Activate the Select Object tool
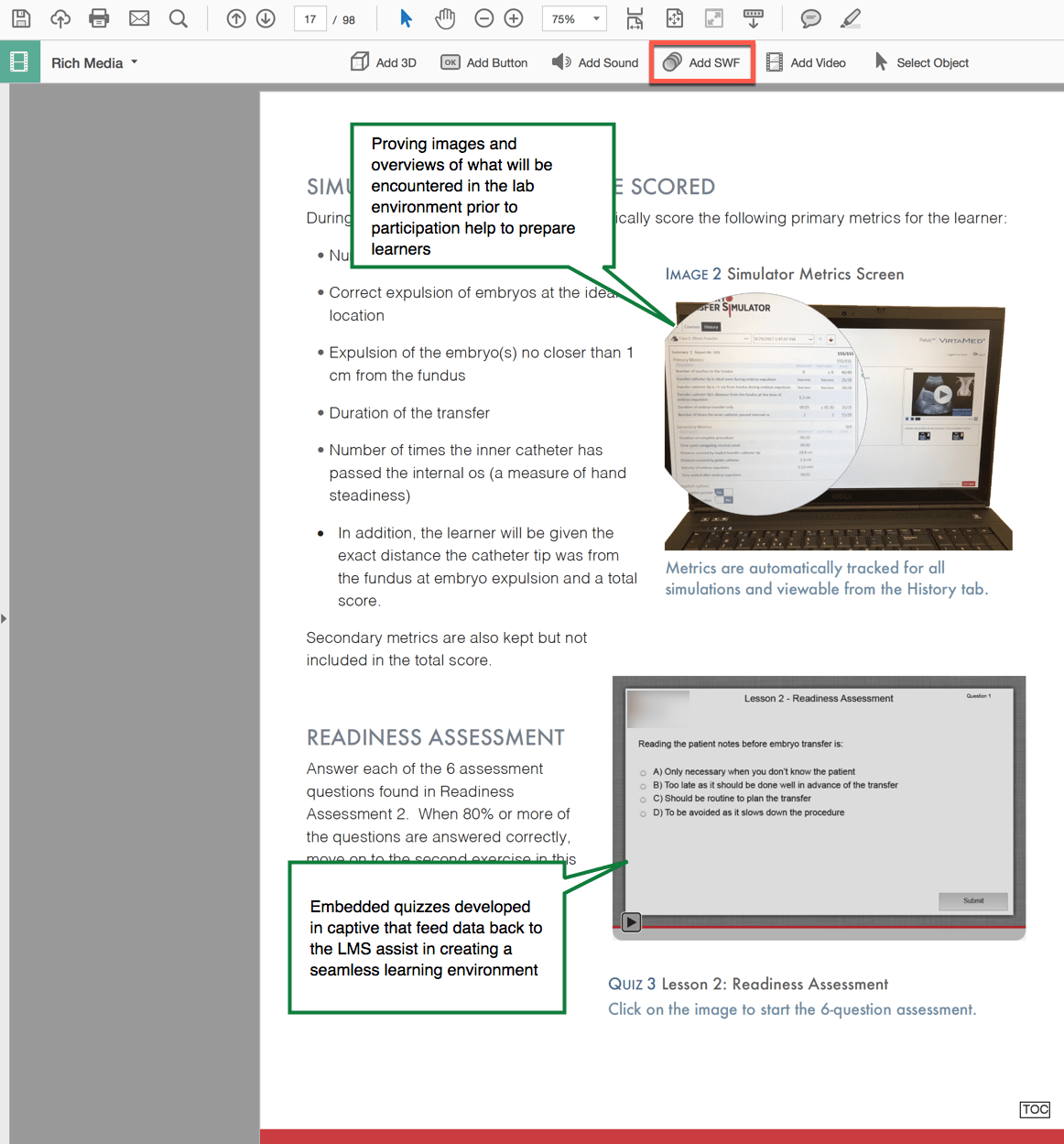 click(x=921, y=61)
